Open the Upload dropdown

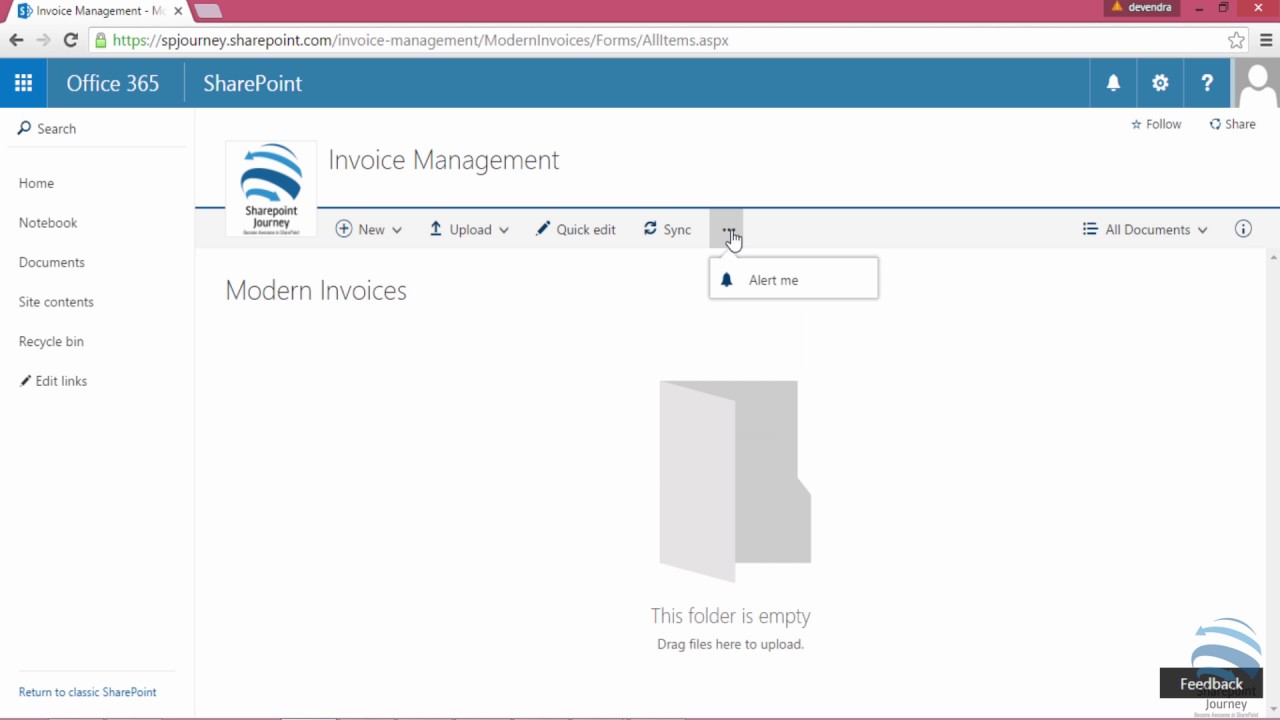[469, 229]
